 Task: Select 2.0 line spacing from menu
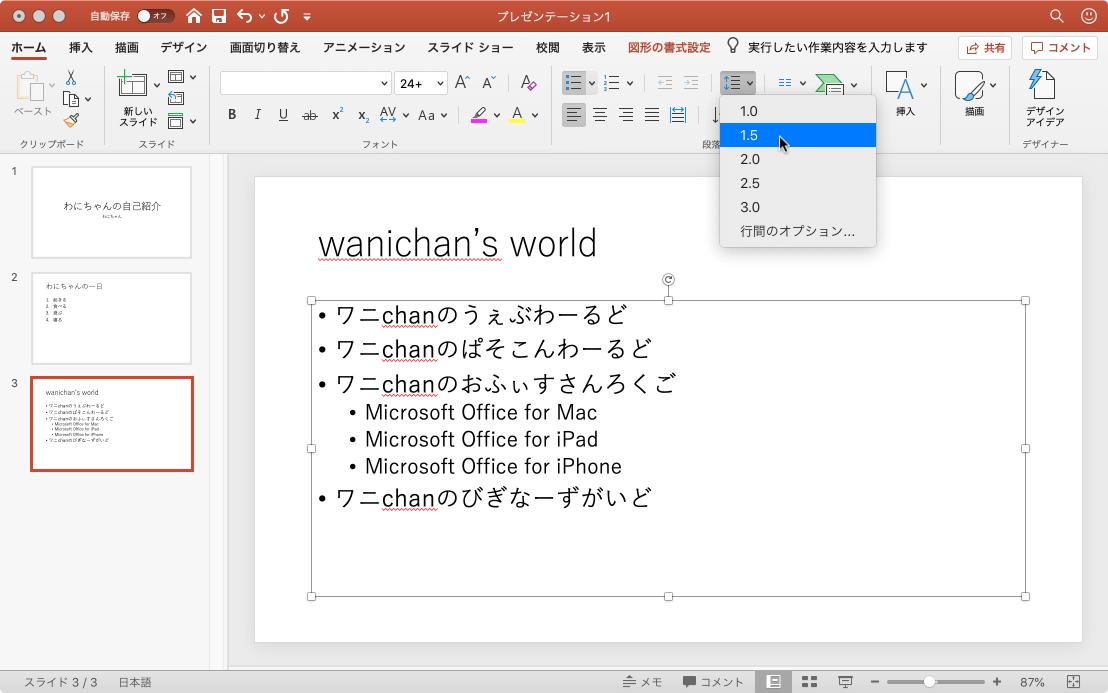[750, 159]
